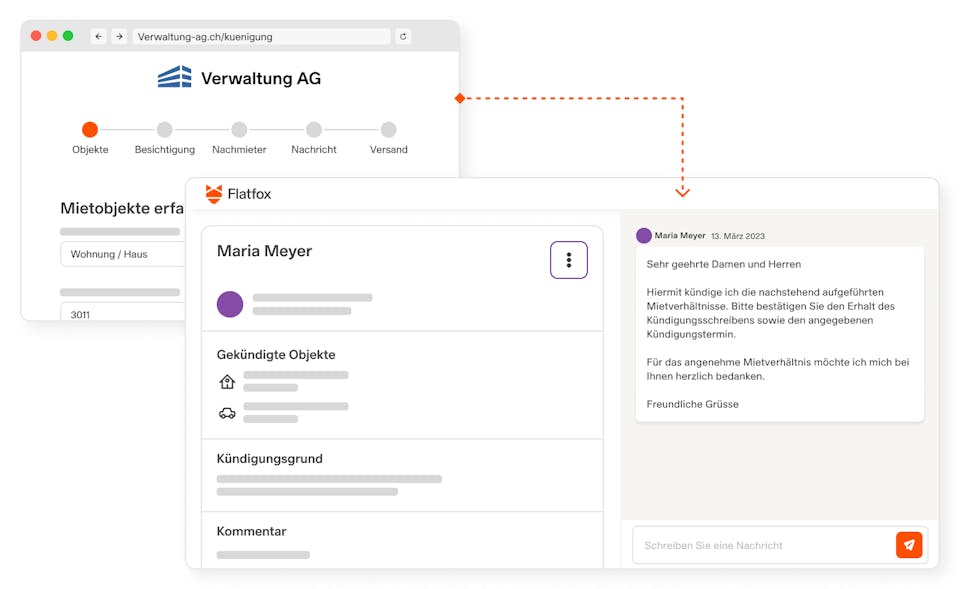
Task: Select the Objekte step circle
Action: pos(90,129)
